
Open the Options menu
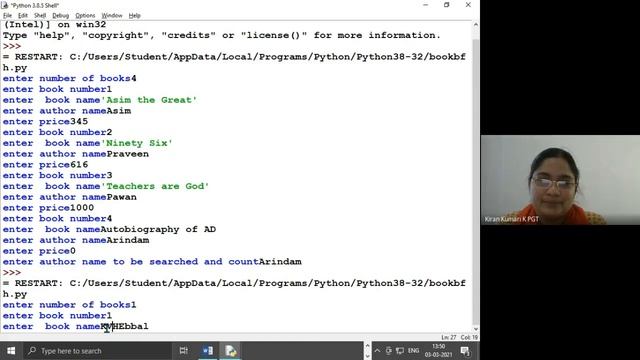pyautogui.click(x=85, y=16)
